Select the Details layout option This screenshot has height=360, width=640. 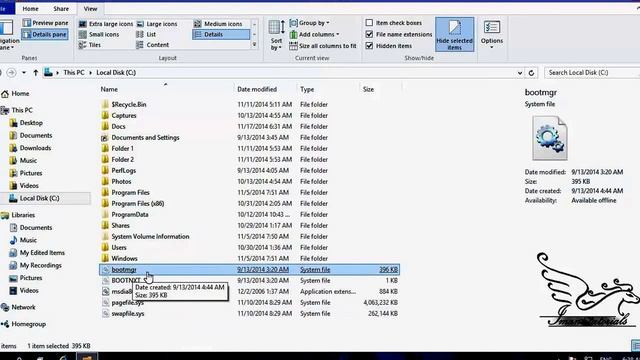221,35
